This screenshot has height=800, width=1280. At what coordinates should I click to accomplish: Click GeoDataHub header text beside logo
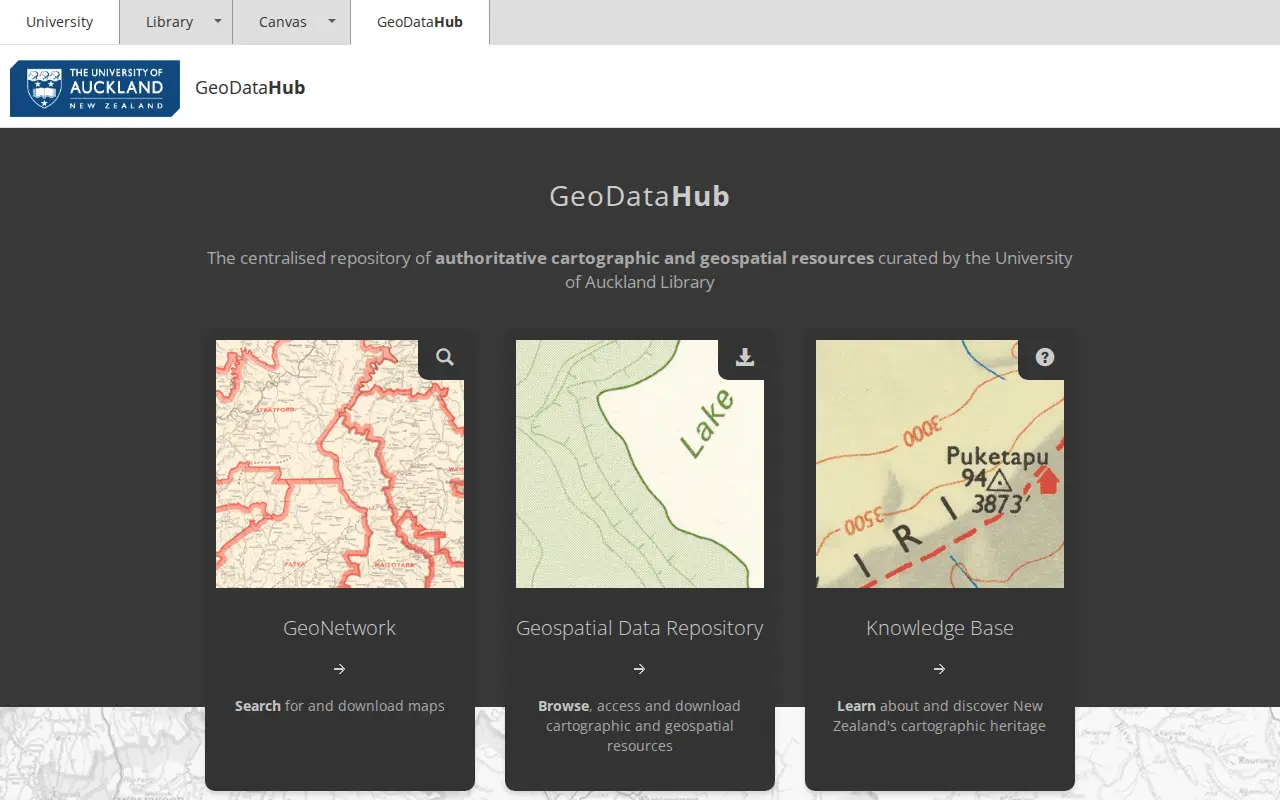250,88
